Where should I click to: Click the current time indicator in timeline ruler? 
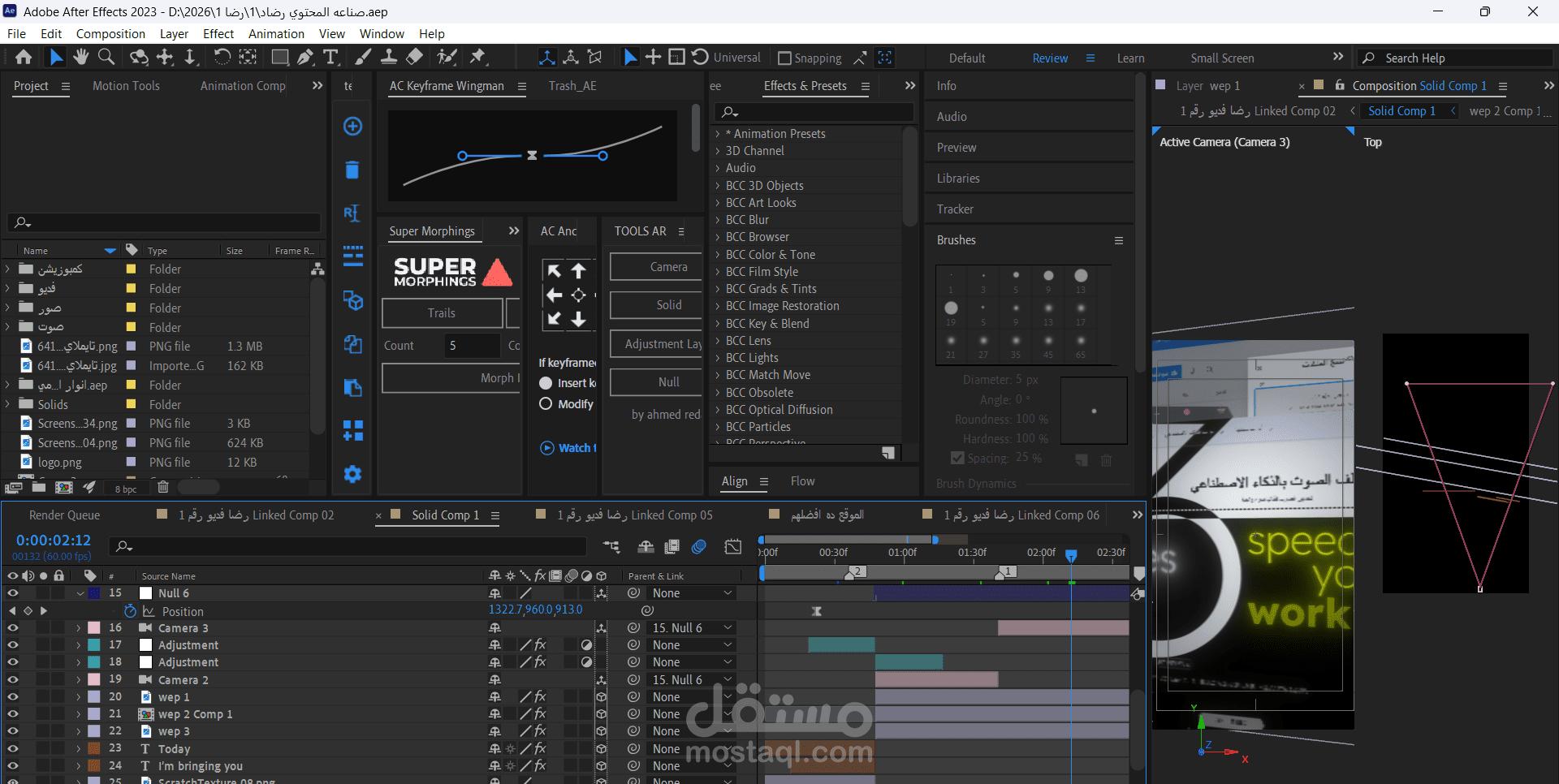1071,555
